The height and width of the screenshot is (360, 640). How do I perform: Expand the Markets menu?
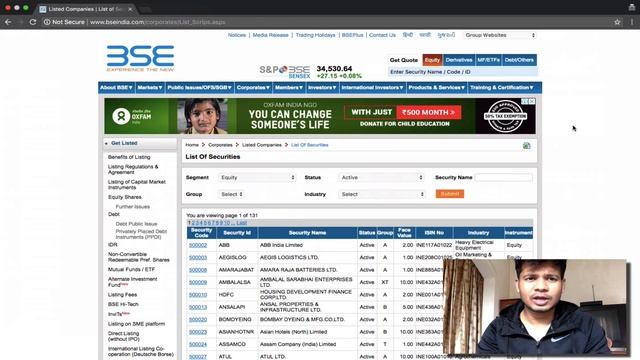tap(149, 87)
